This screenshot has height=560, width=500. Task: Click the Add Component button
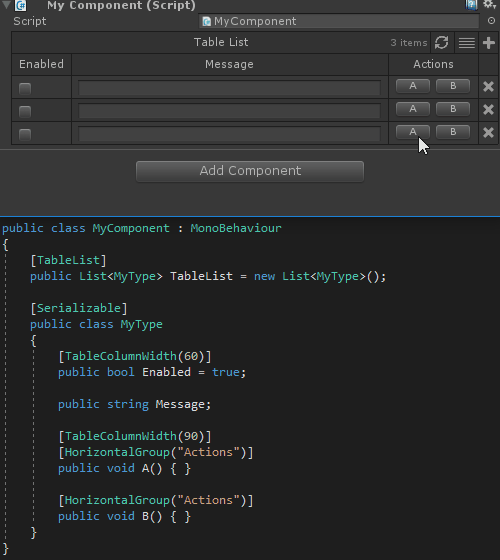[250, 171]
